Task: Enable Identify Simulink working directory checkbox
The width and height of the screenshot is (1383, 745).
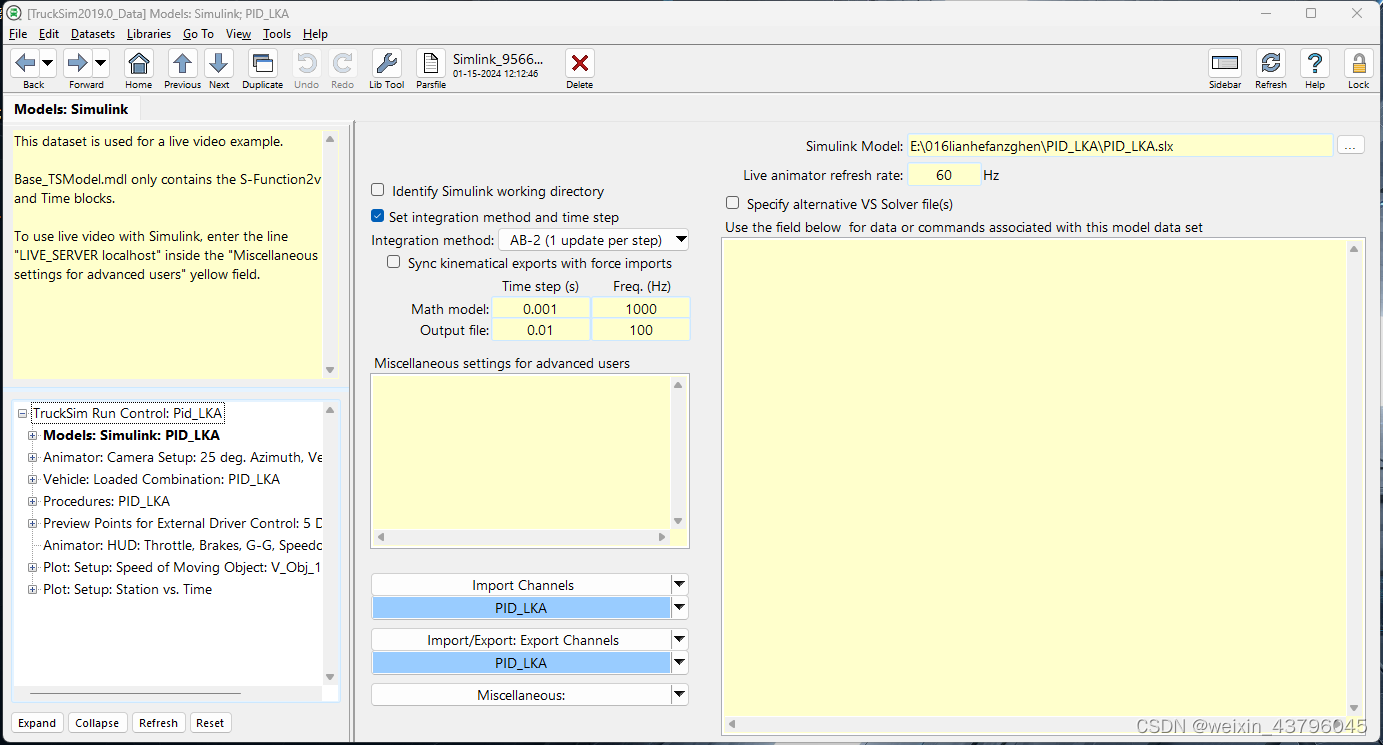Action: click(378, 190)
